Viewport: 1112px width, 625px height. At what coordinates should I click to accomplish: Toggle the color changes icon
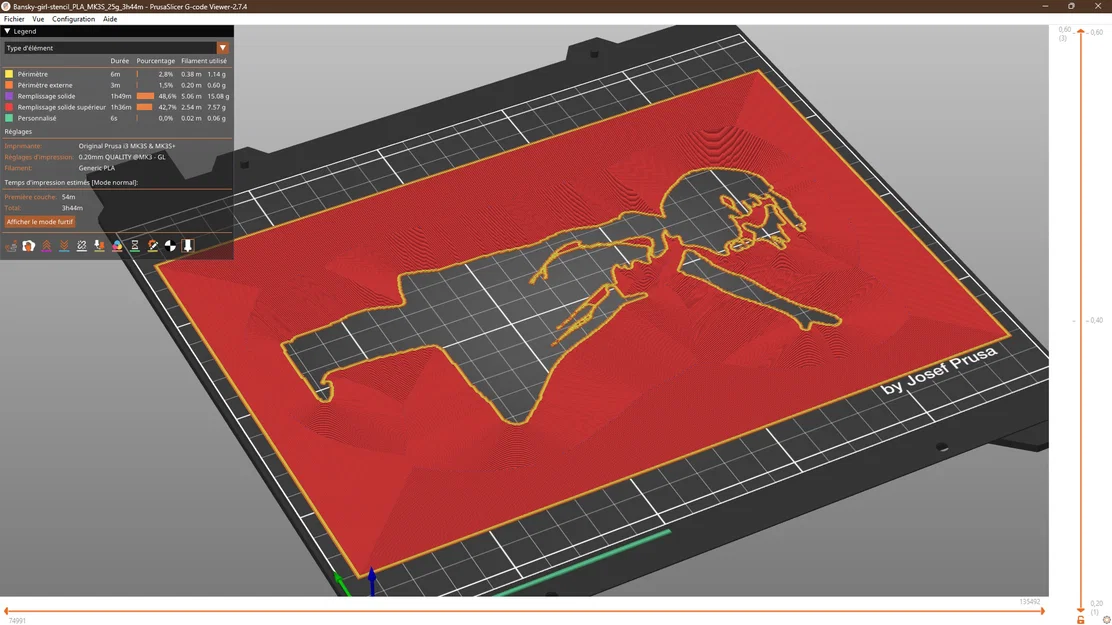pos(117,245)
